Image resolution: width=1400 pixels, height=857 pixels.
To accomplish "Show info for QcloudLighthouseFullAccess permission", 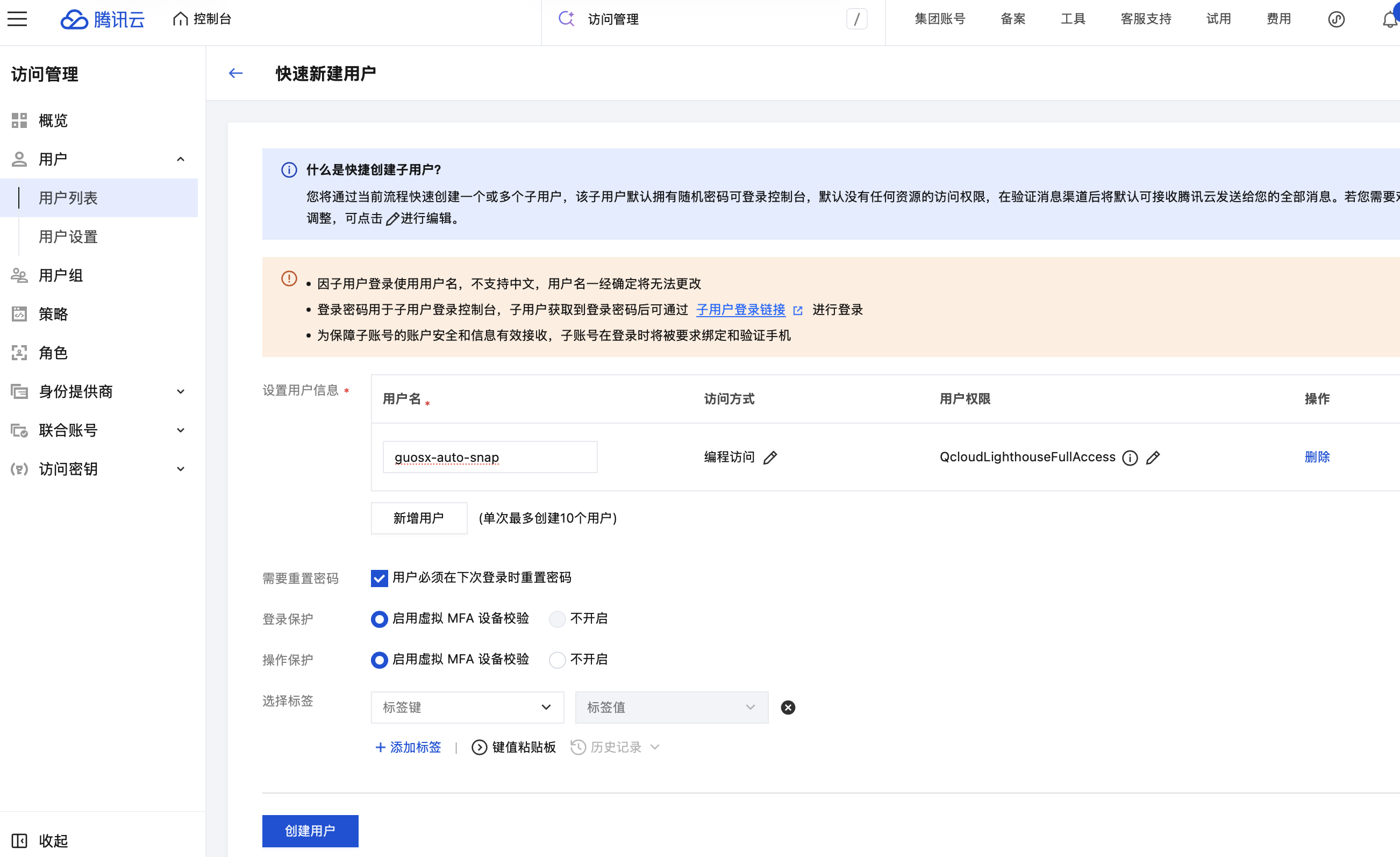I will point(1130,458).
